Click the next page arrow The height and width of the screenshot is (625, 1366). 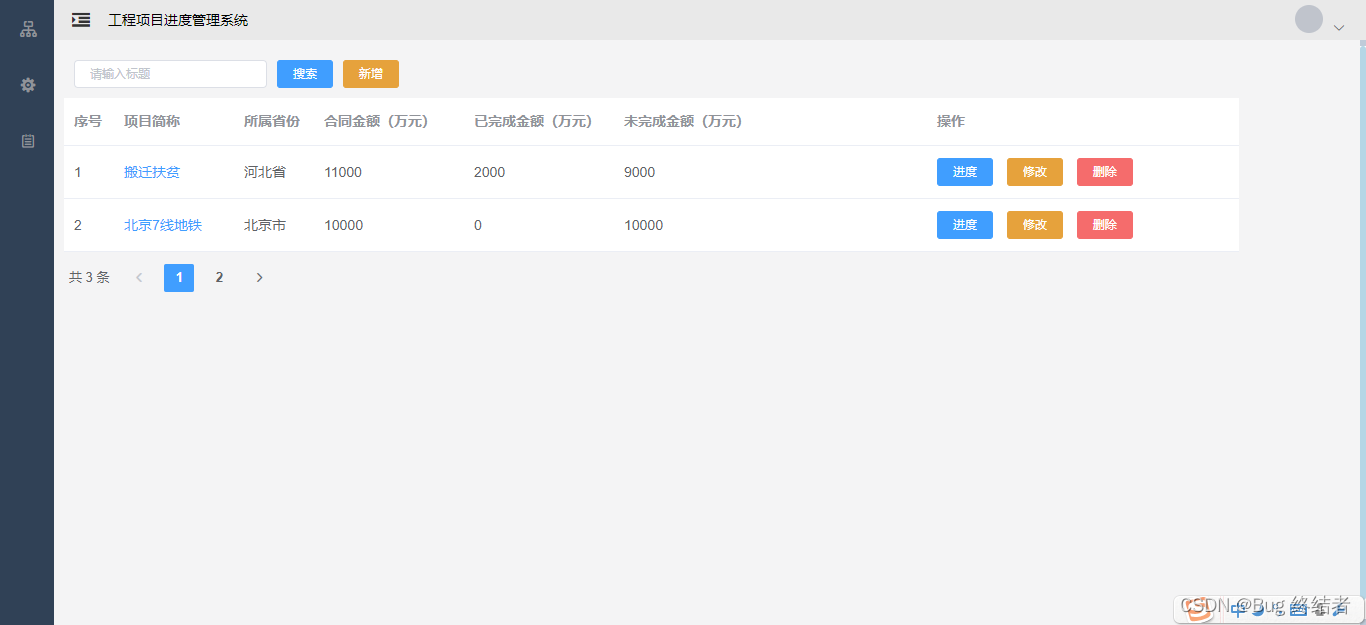259,278
